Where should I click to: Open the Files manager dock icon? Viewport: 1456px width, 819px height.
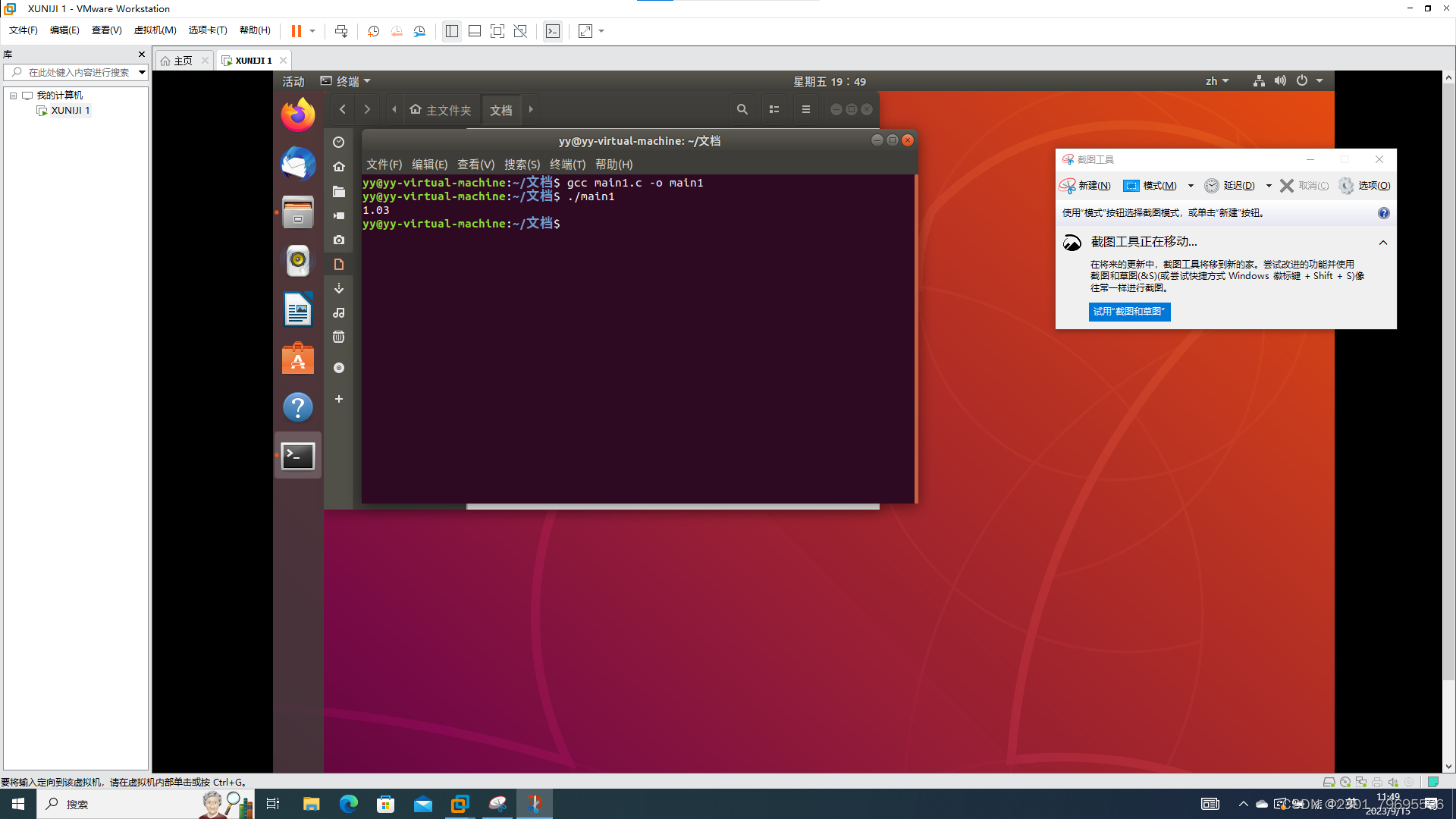coord(298,212)
